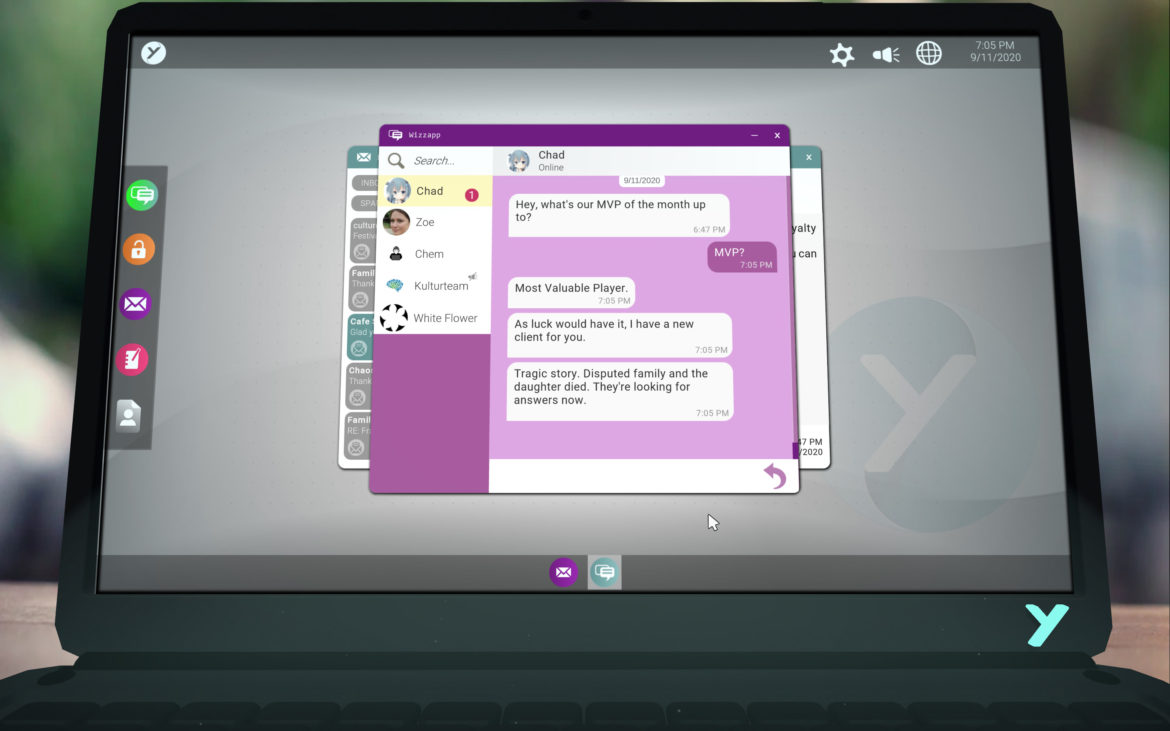This screenshot has width=1170, height=731.
Task: Launch the pink notes icon in the sidebar
Action: [132, 358]
